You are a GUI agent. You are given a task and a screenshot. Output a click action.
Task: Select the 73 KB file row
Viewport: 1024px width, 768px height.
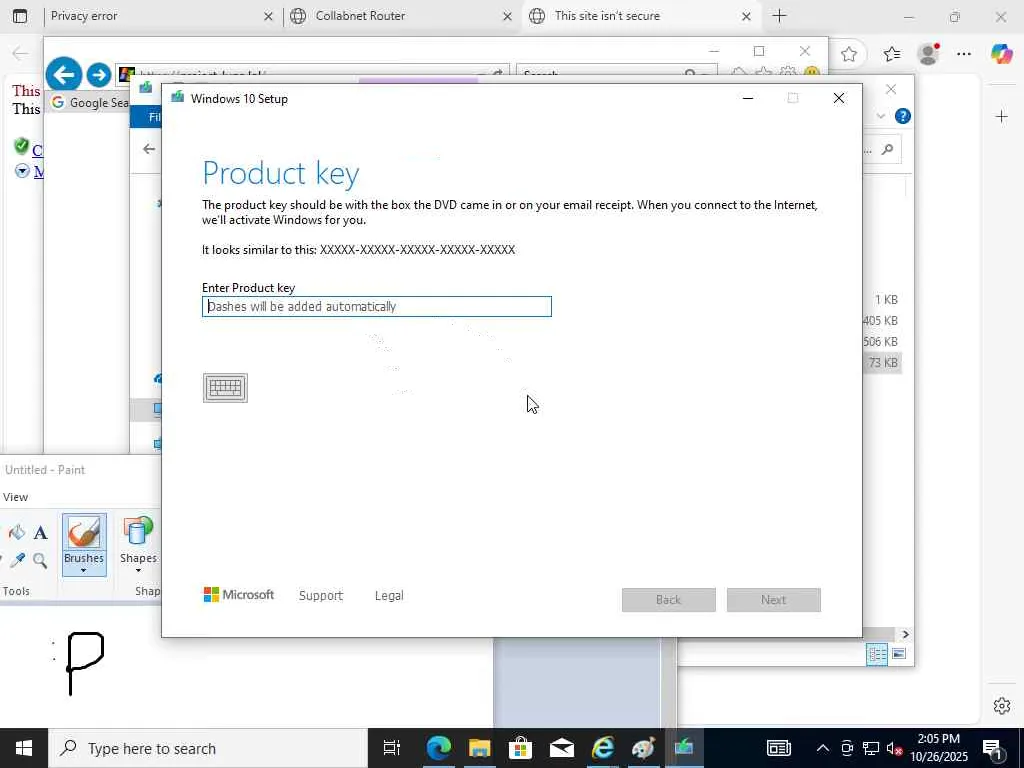882,362
